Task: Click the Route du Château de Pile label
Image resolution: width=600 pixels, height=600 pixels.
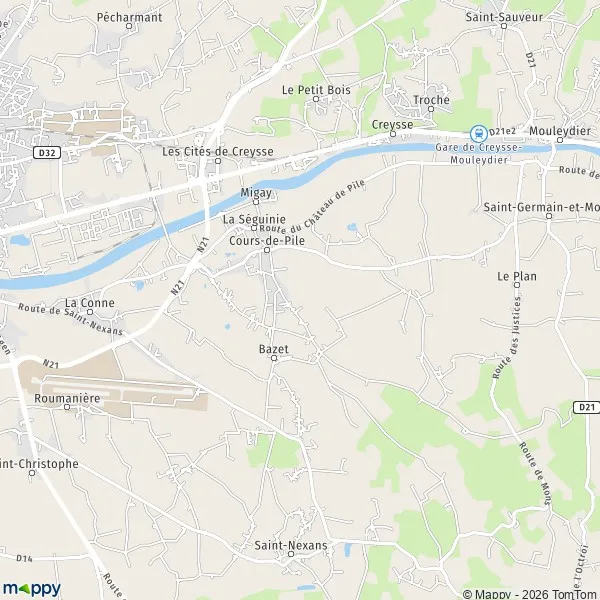Action: coord(312,207)
